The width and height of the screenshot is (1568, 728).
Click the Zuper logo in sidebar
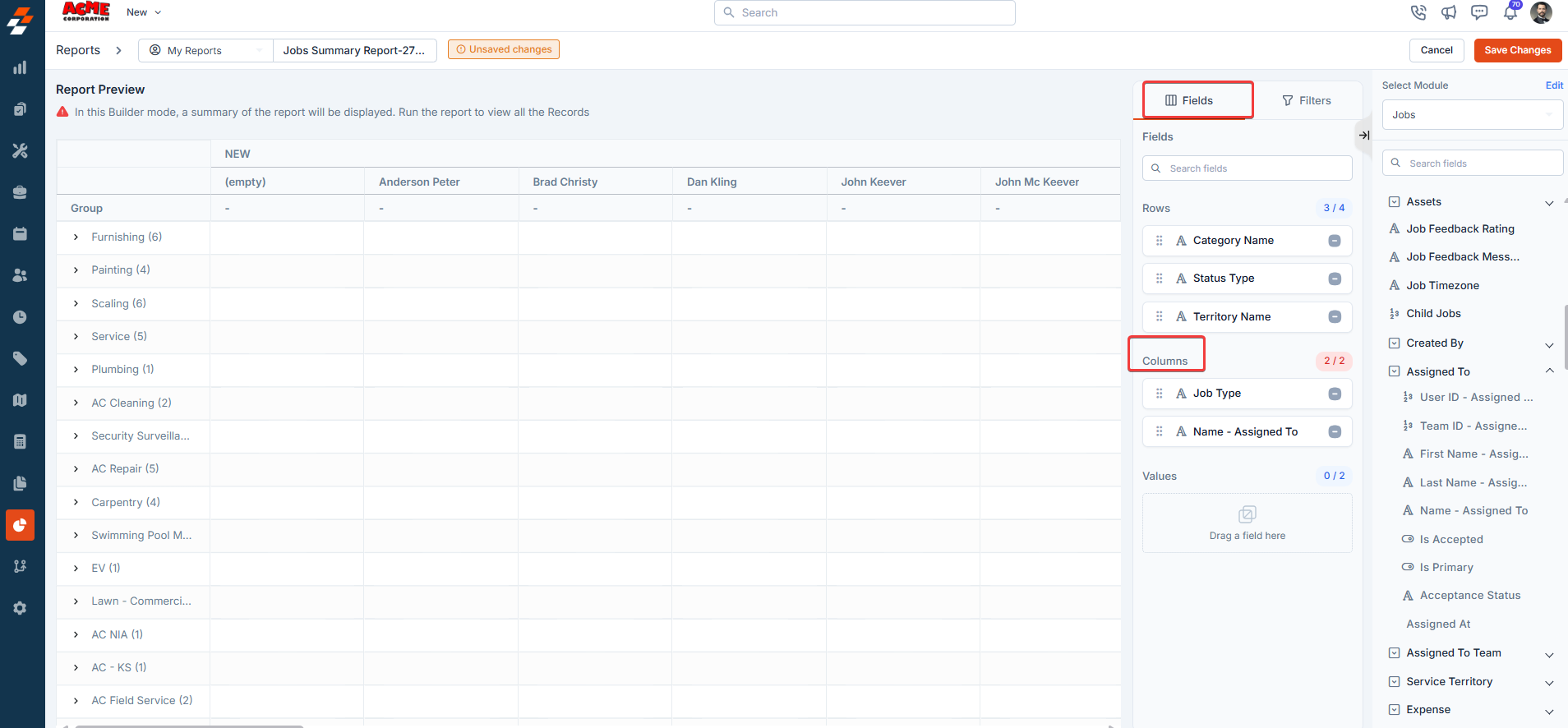(x=20, y=21)
